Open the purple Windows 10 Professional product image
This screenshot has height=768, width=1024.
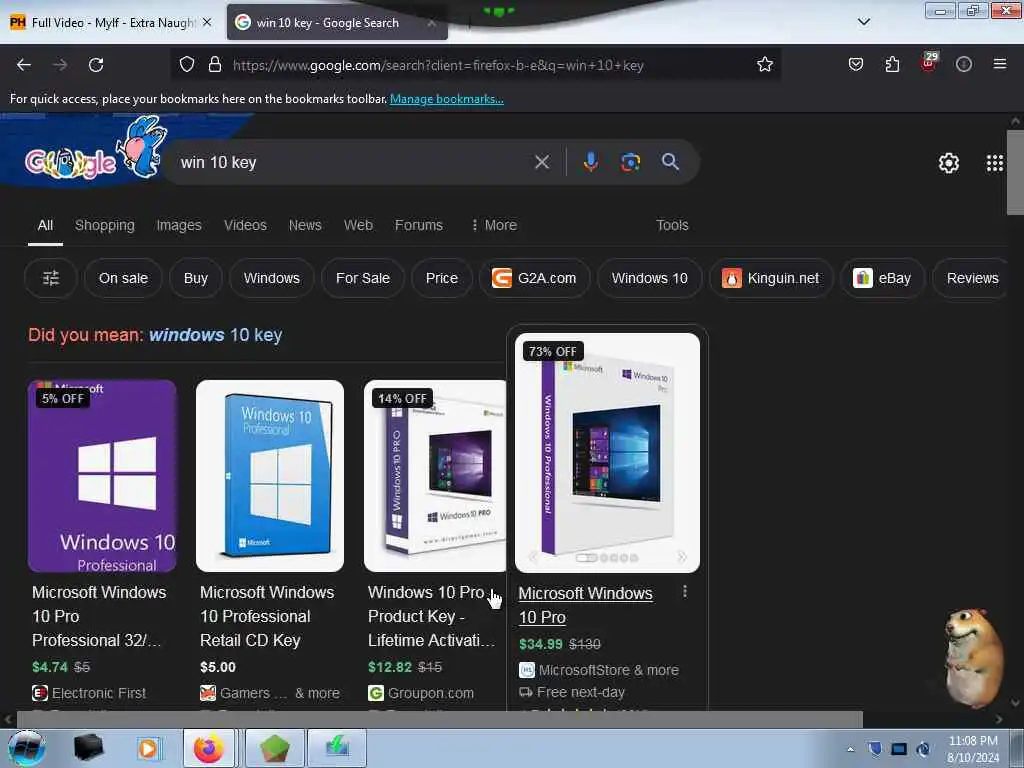pyautogui.click(x=102, y=476)
